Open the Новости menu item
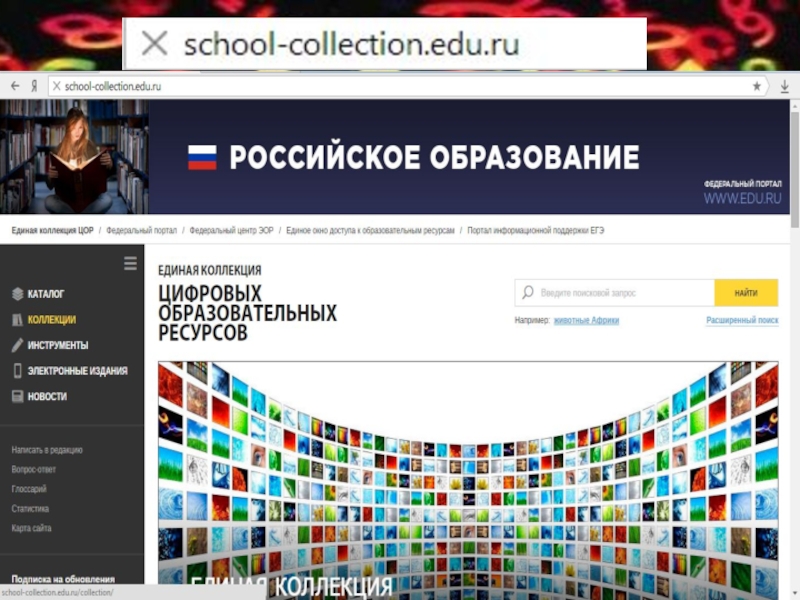 coord(47,396)
